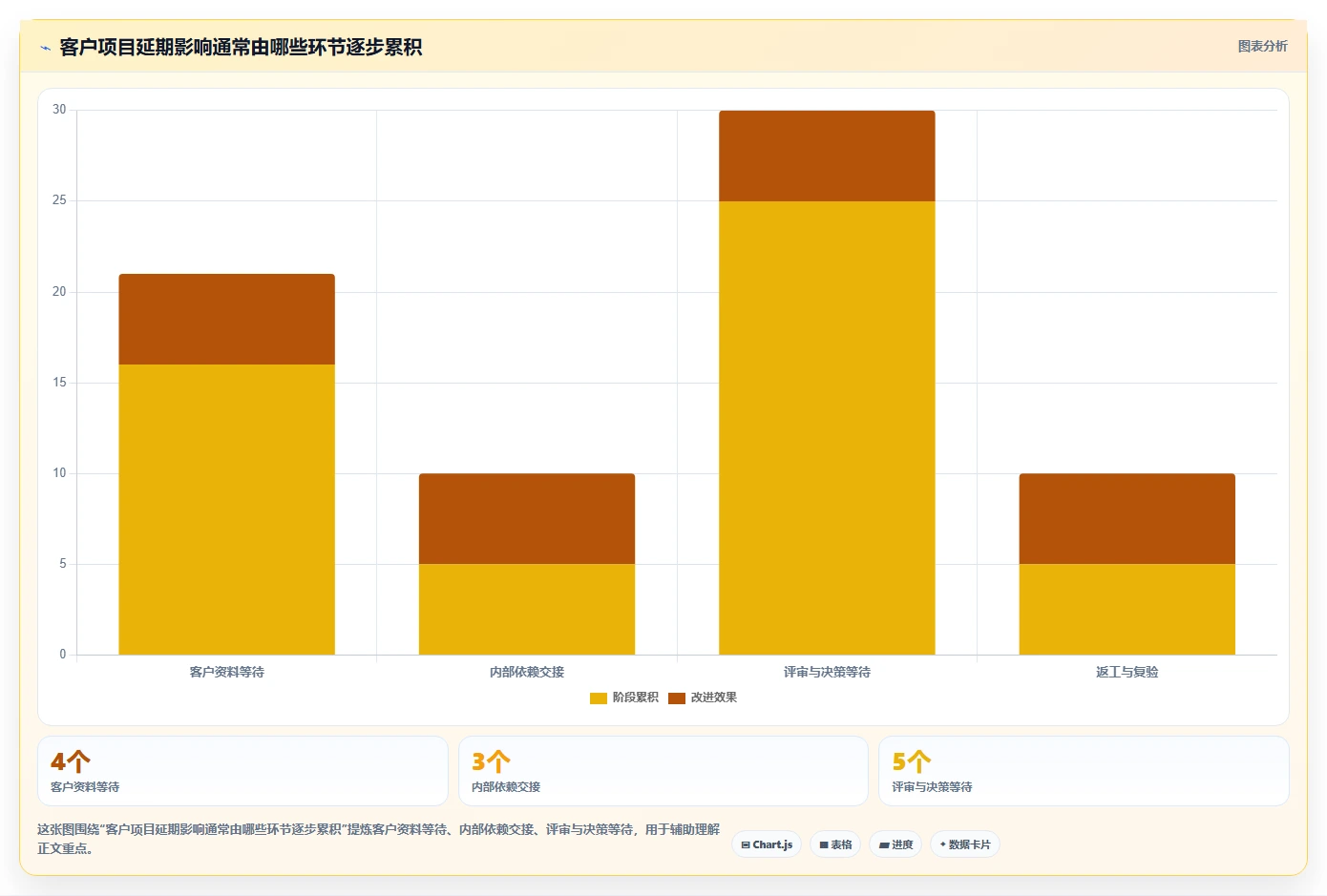Toggle the 改进效果 legend brown swatch

tap(677, 698)
